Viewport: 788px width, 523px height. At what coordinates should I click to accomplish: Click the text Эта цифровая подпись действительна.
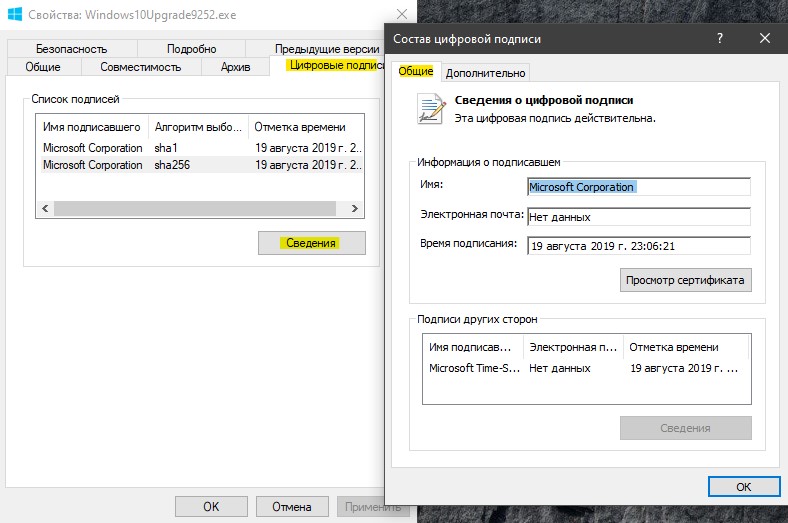tap(555, 119)
